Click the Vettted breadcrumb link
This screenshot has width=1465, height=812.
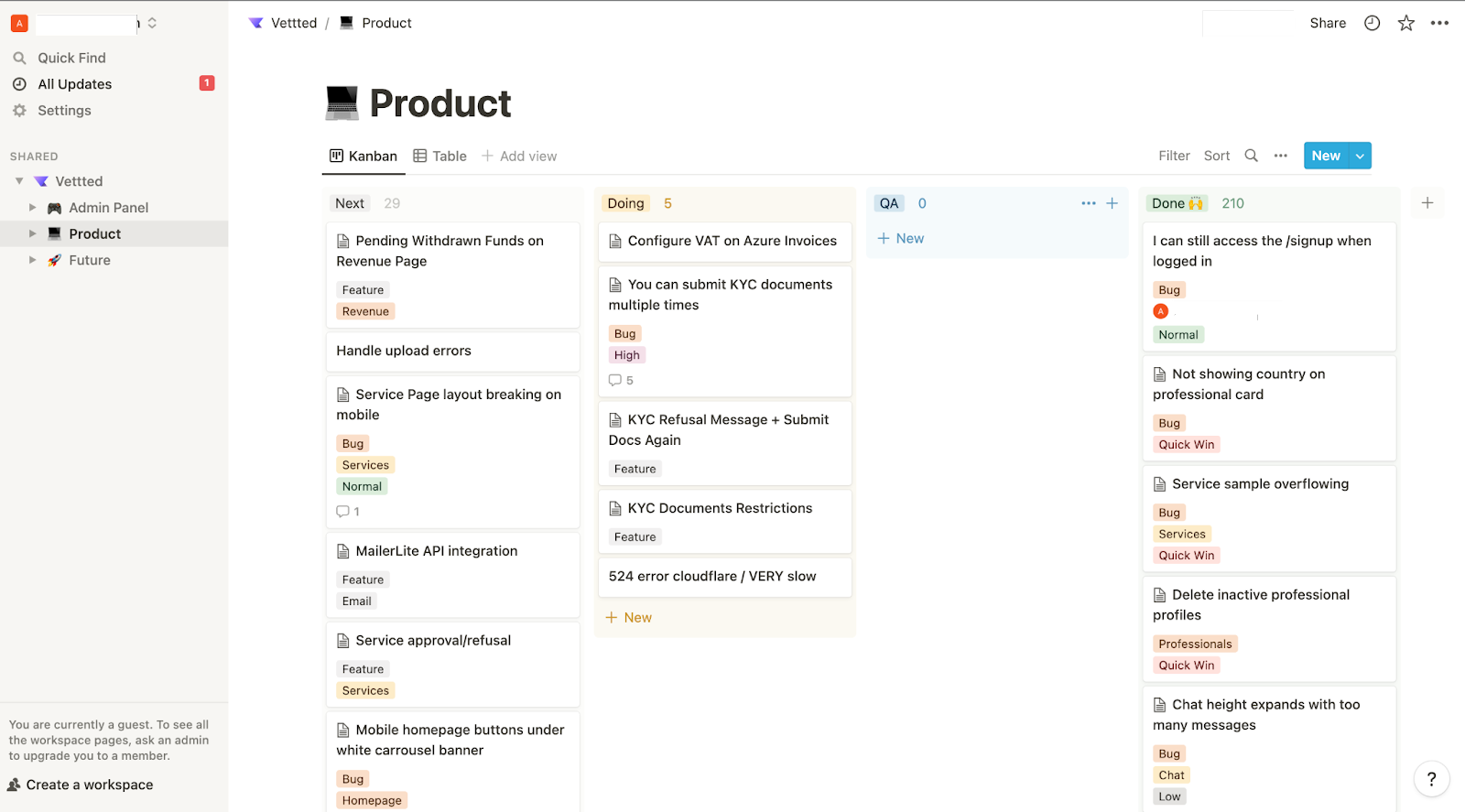(294, 23)
